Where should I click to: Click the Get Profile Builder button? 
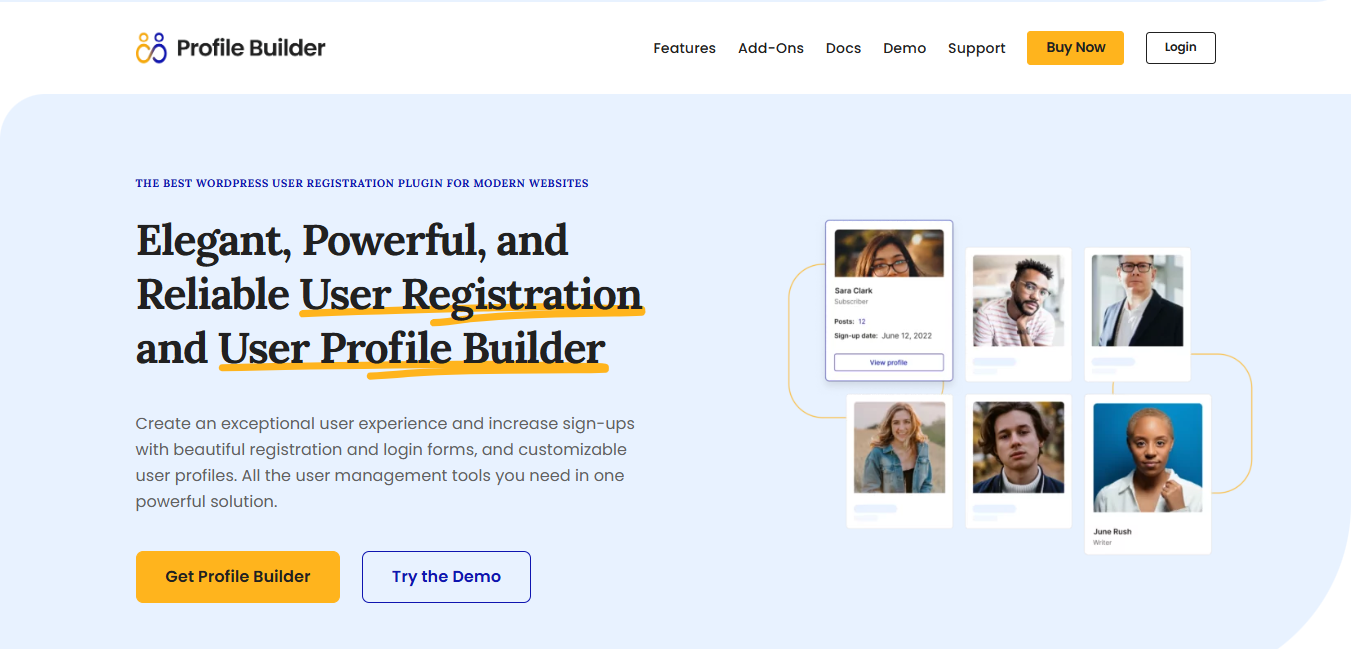click(x=238, y=577)
